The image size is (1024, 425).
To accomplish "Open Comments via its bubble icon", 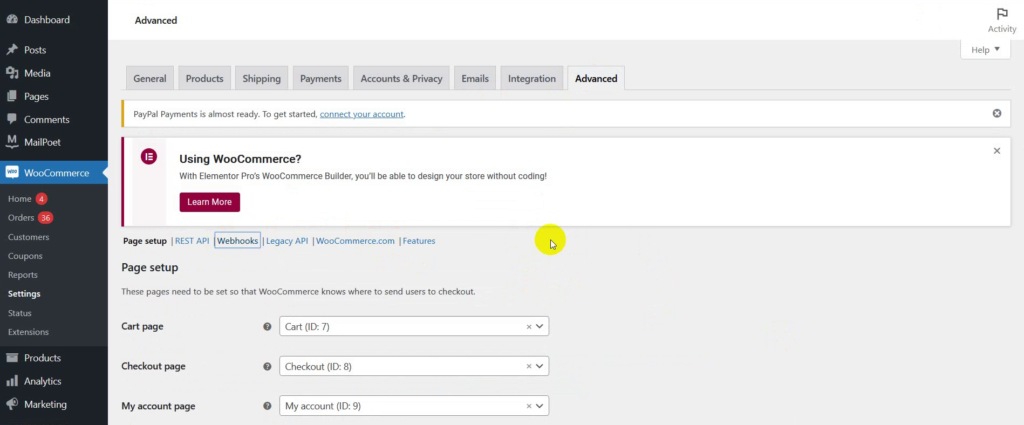I will [x=12, y=119].
